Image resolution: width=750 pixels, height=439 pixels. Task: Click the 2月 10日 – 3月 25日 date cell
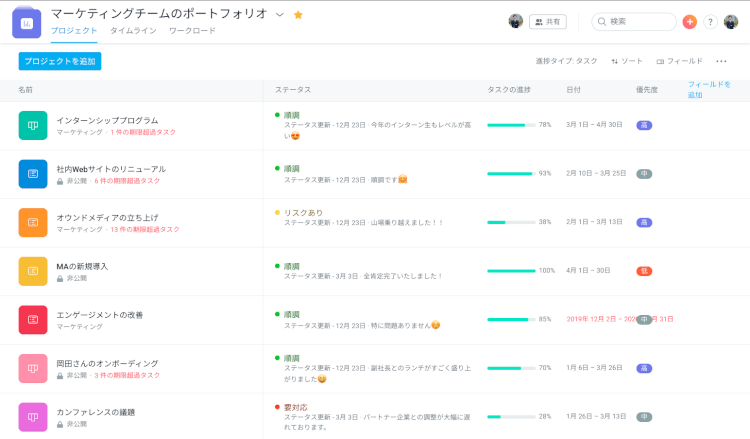(x=596, y=173)
